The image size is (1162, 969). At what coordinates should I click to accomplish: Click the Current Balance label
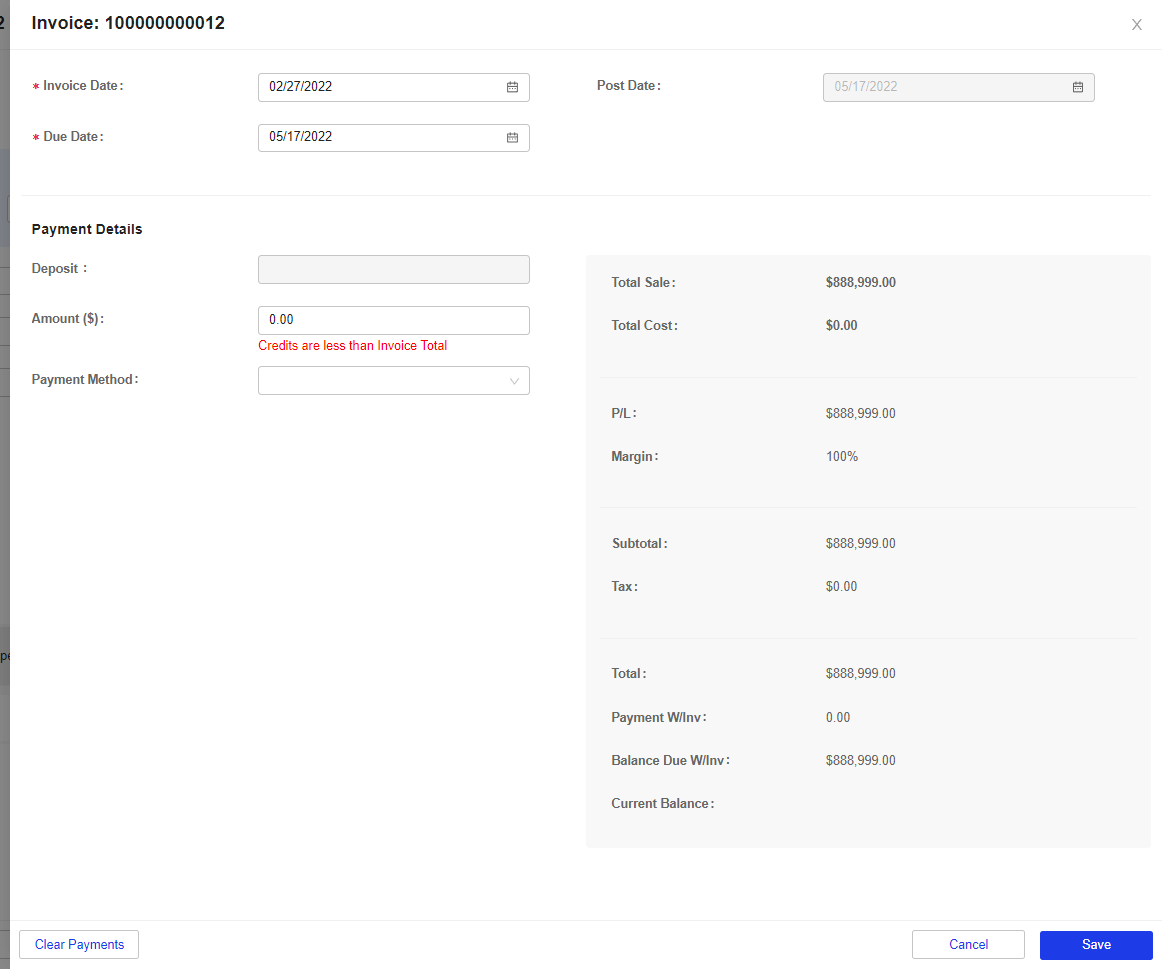click(x=662, y=803)
